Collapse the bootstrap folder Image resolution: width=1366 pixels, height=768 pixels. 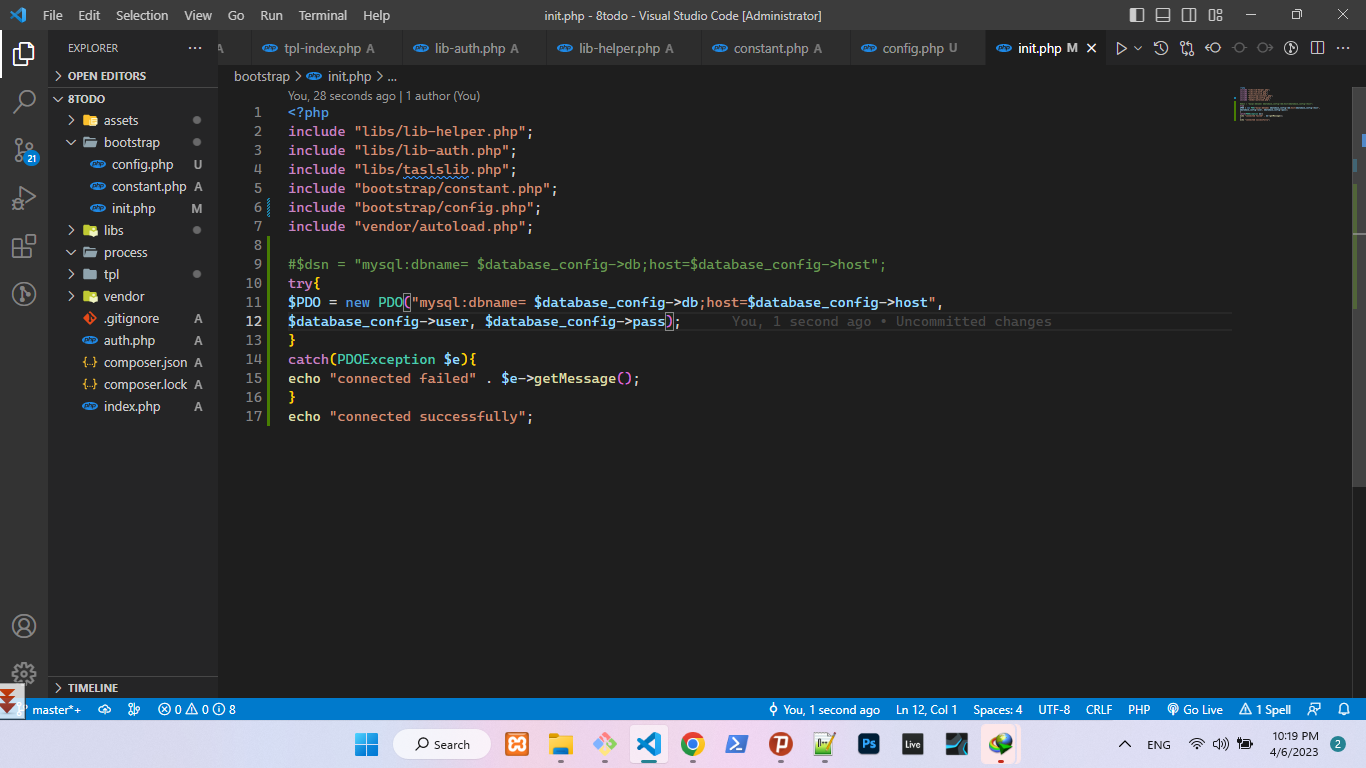point(133,142)
